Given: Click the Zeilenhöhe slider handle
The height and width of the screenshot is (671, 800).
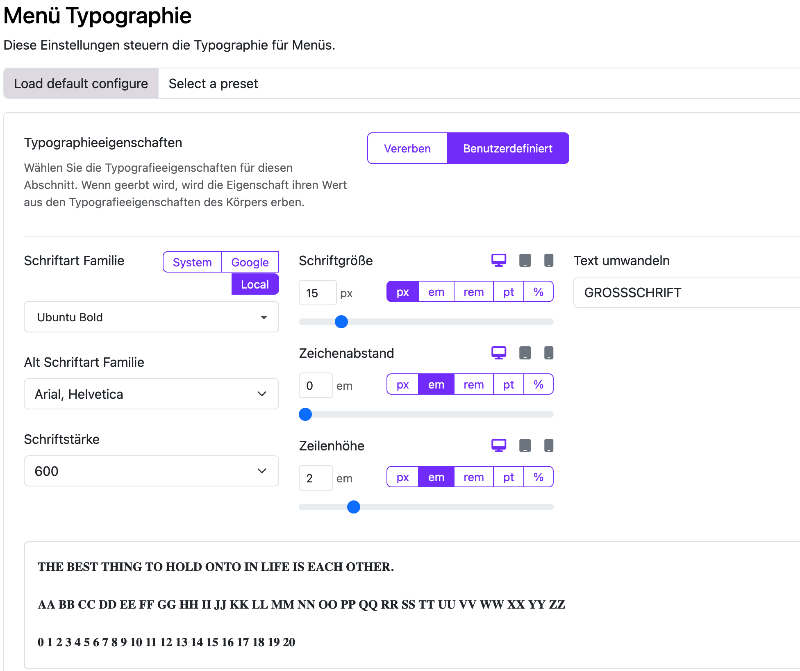Looking at the screenshot, I should pyautogui.click(x=353, y=507).
